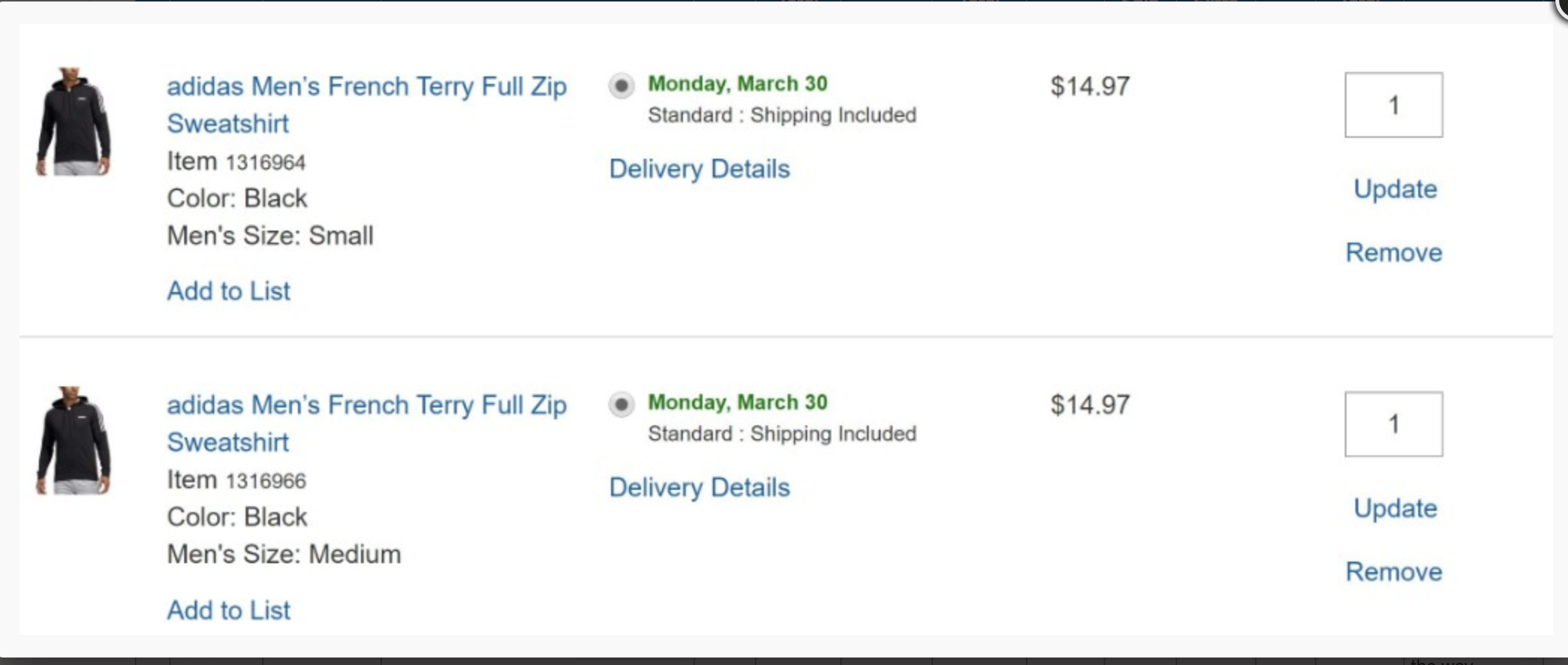The width and height of the screenshot is (1568, 665).
Task: Open the Small sweatshirt product thumbnail
Action: (73, 122)
